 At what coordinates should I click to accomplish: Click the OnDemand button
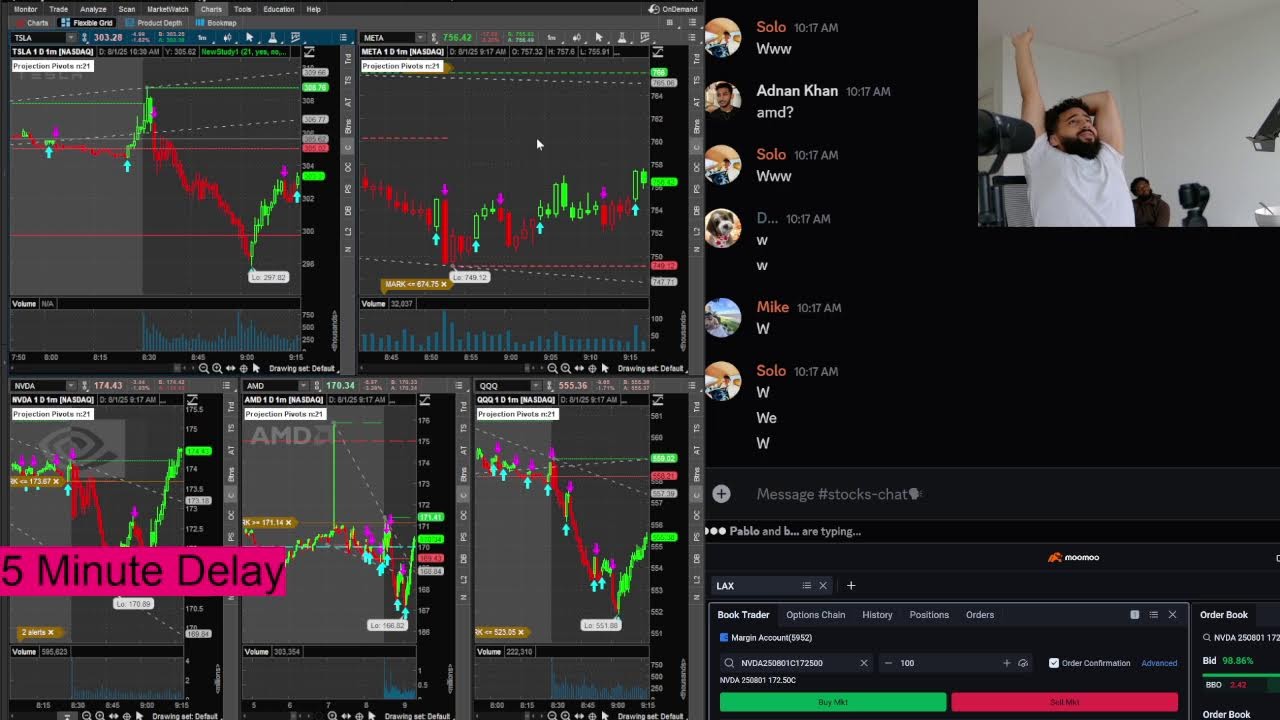point(673,9)
